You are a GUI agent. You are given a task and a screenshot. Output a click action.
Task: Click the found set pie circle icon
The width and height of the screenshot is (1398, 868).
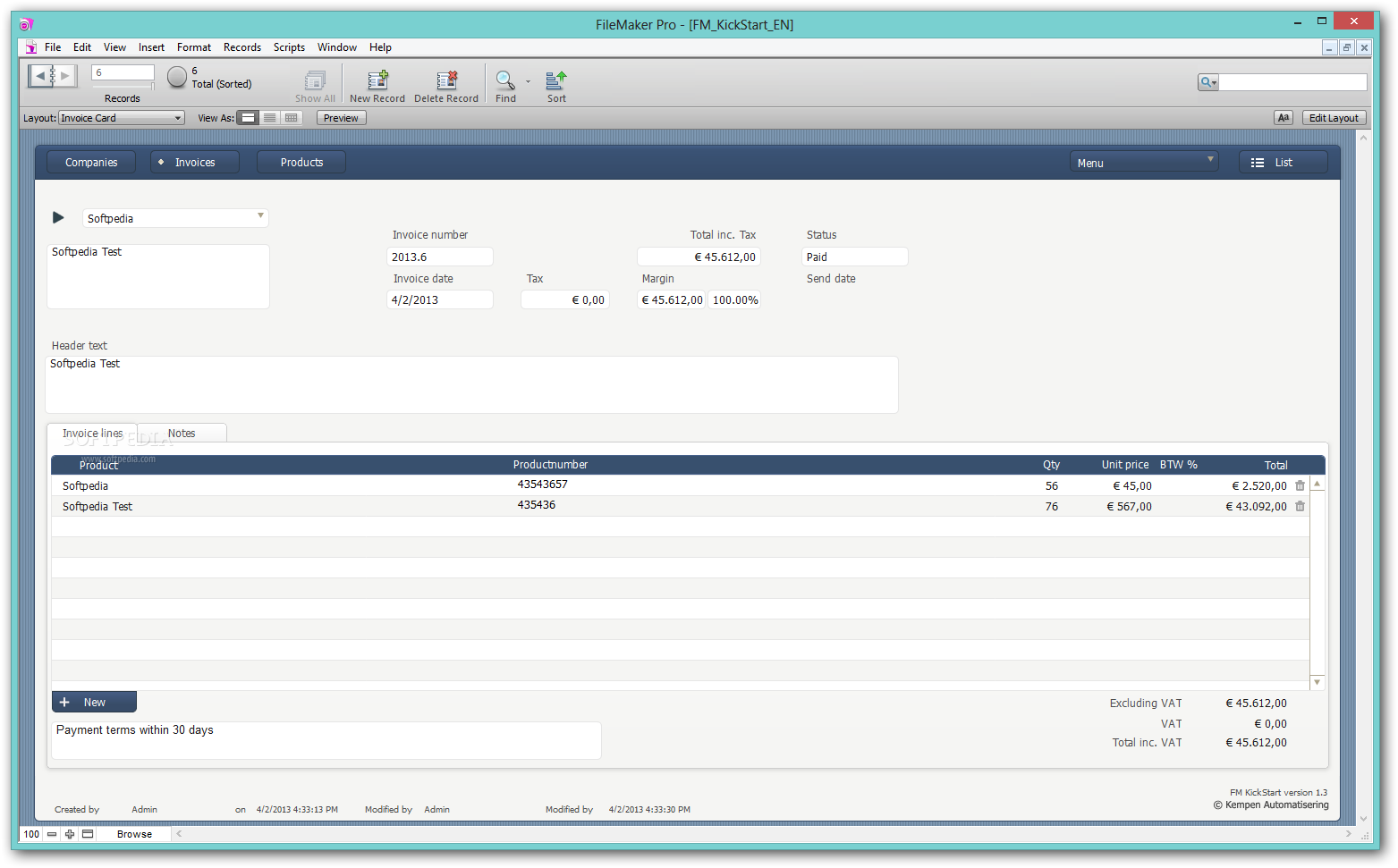pos(177,78)
